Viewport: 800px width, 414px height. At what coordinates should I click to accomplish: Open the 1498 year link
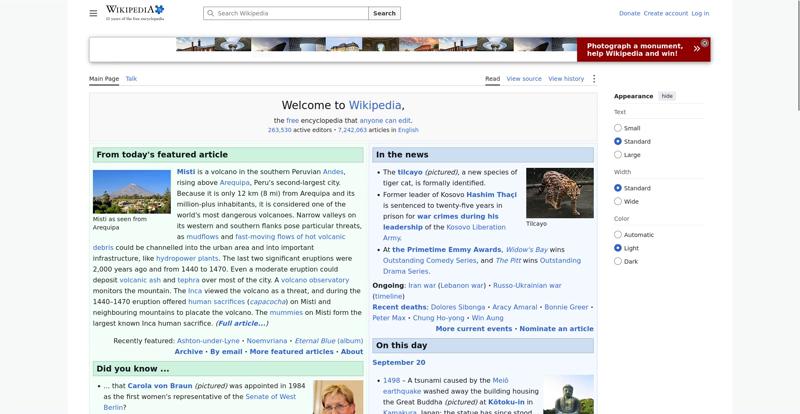click(x=391, y=380)
